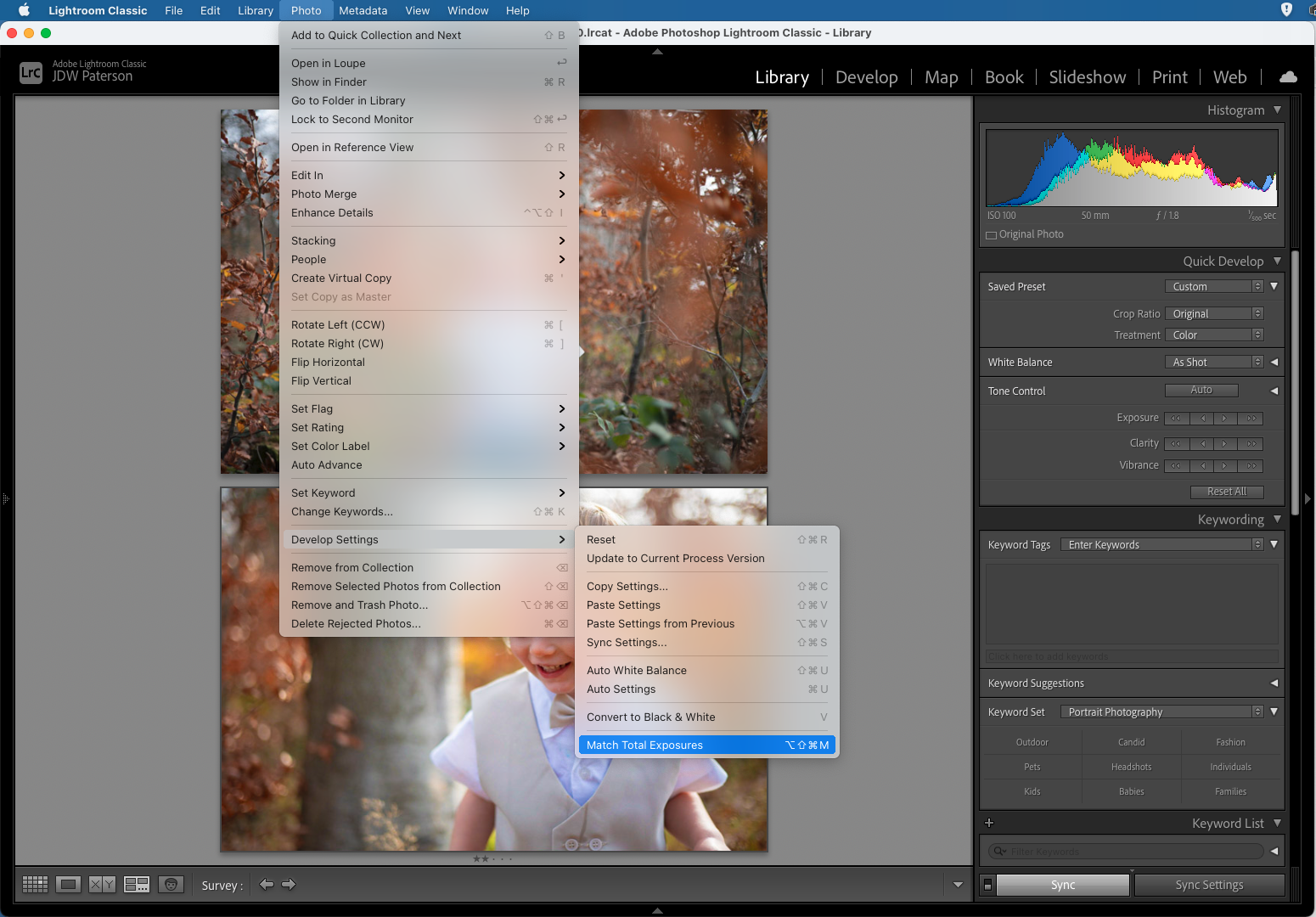Open Keyword Set Portrait Photography dropdown
The width and height of the screenshot is (1316, 917).
point(1162,712)
